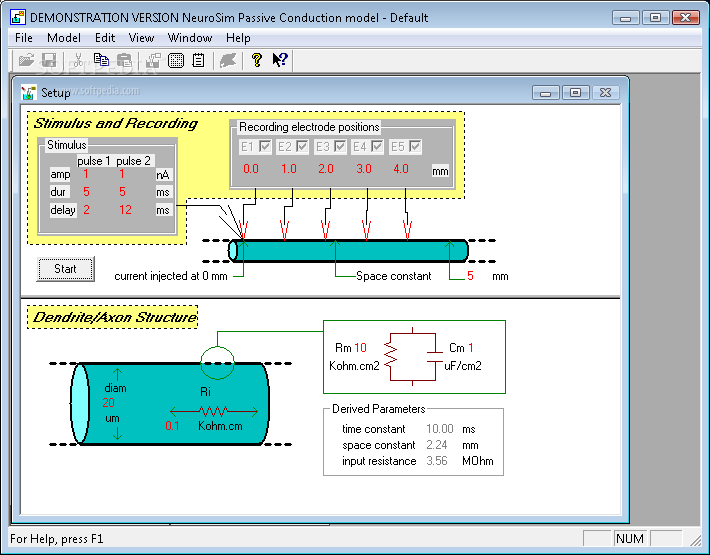Click the membrane circuit circle on dendrite
The height and width of the screenshot is (555, 710).
217,363
